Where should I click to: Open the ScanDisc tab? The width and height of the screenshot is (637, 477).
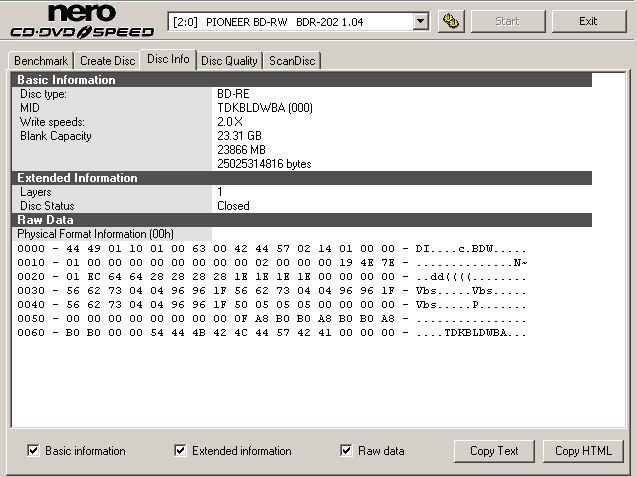pos(292,61)
